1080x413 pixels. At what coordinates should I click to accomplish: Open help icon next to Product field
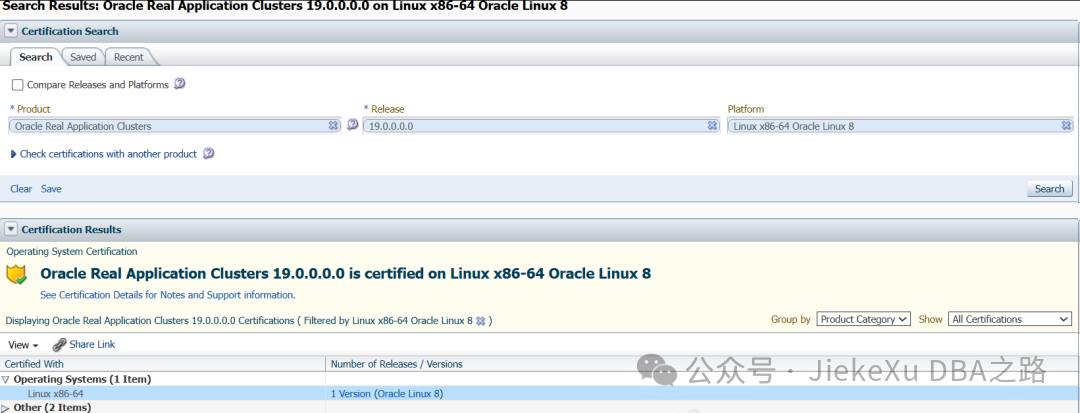click(x=352, y=125)
